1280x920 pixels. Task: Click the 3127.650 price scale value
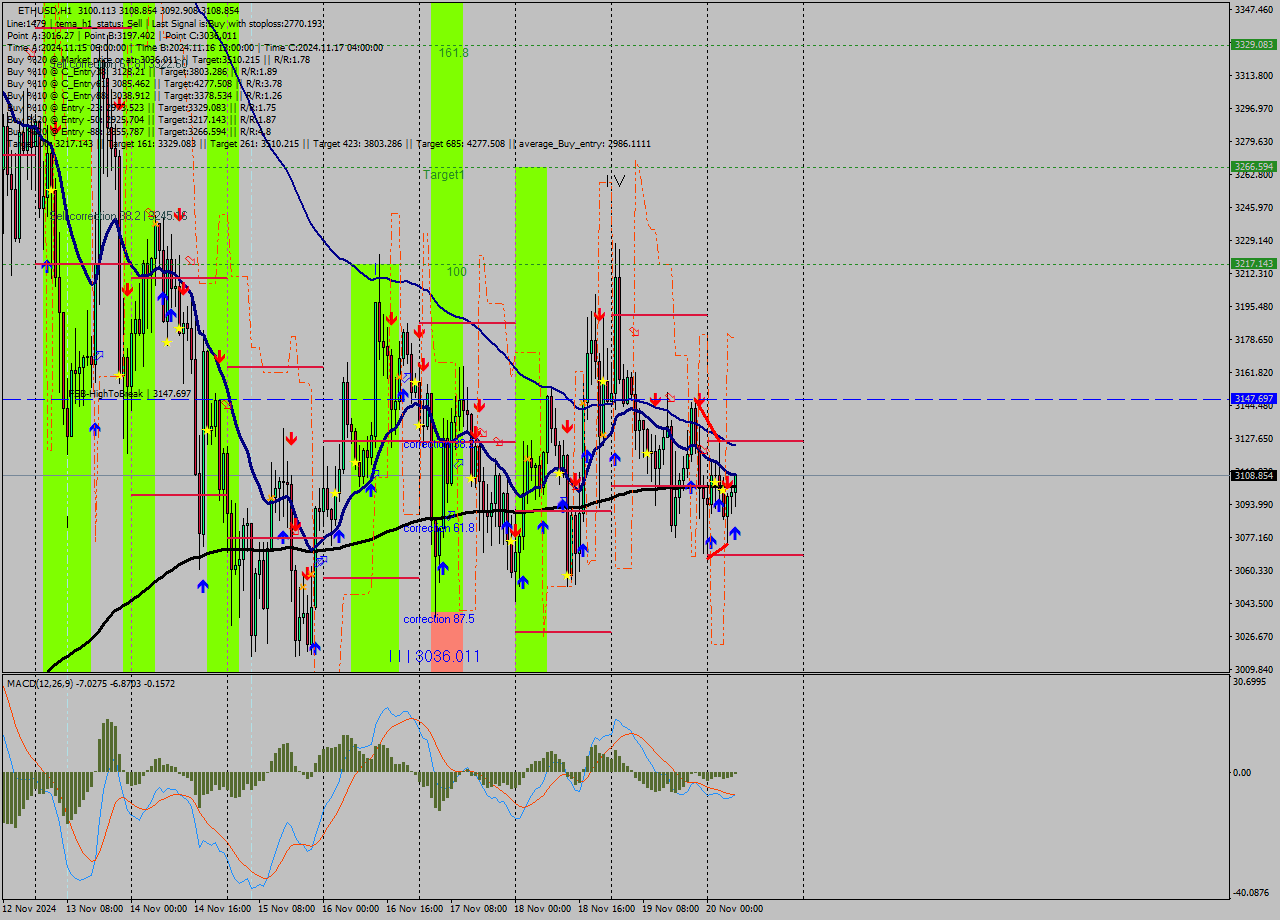(1254, 438)
